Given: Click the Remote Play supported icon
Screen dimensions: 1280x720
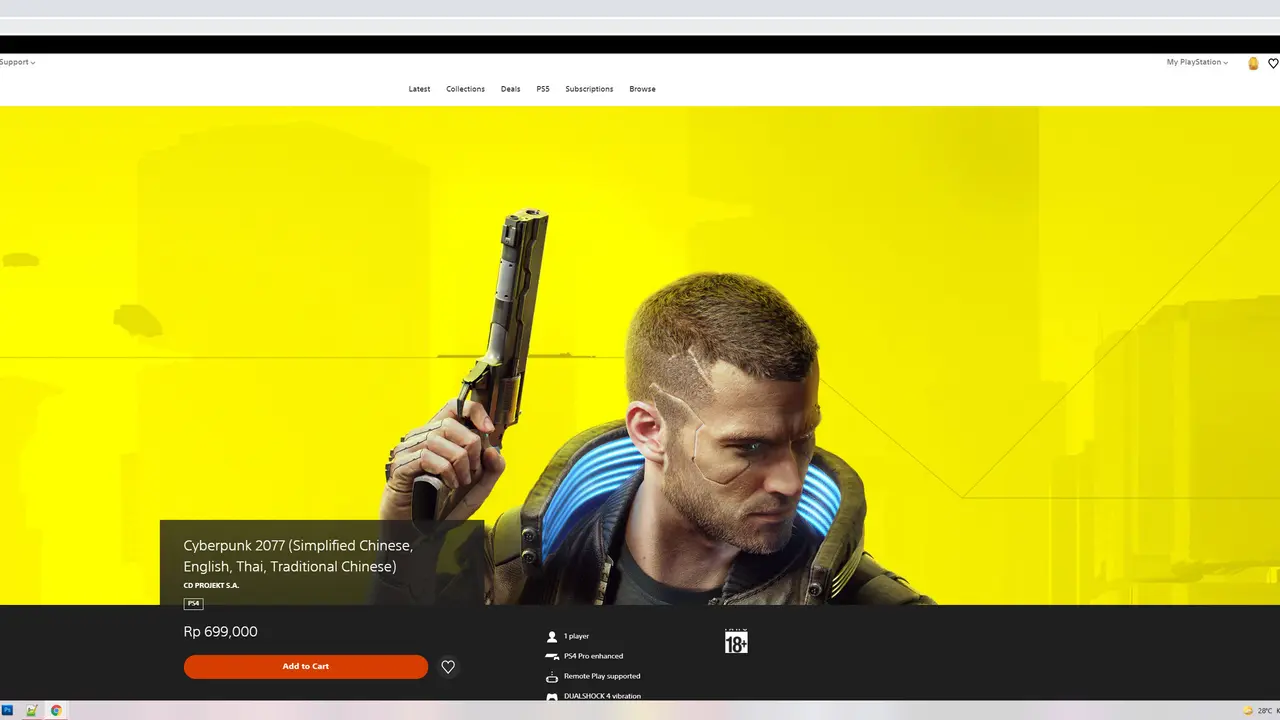Looking at the screenshot, I should point(551,676).
